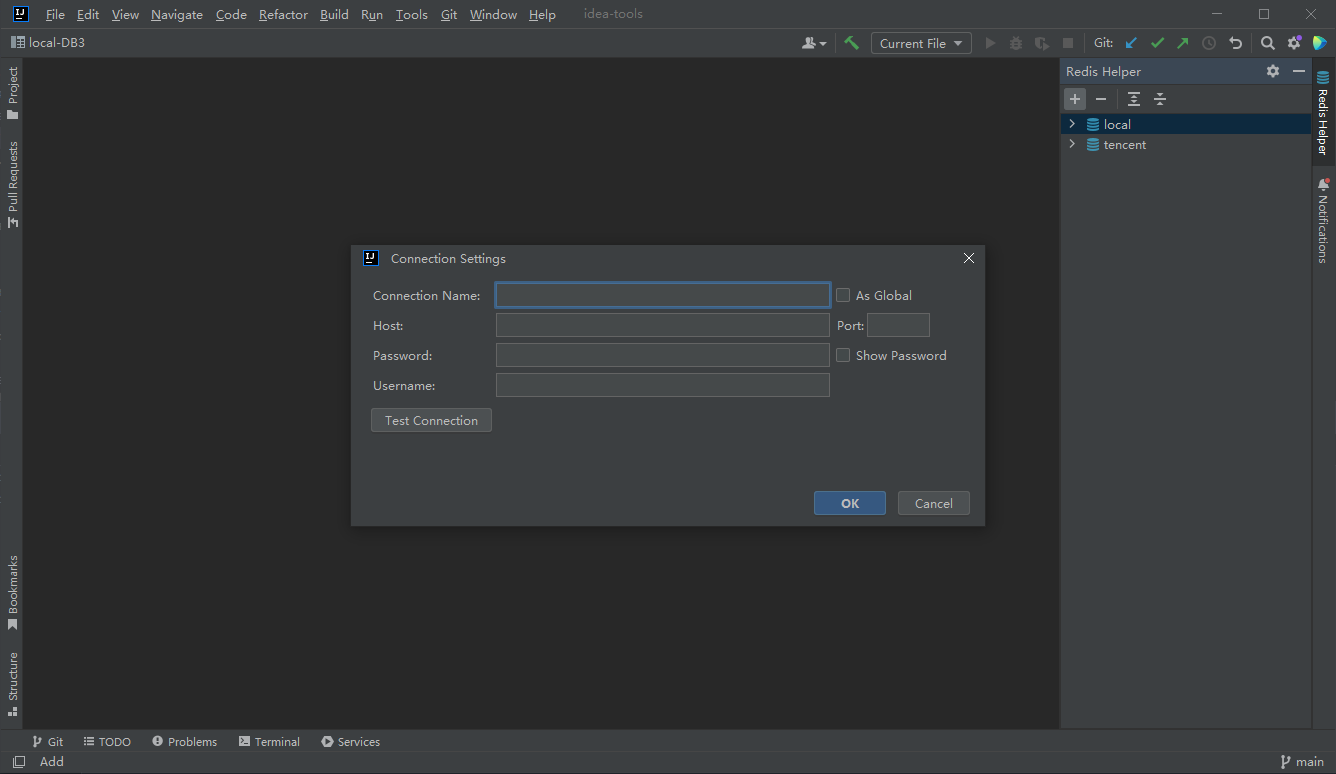Image resolution: width=1336 pixels, height=774 pixels.
Task: Enable the Show Password checkbox
Action: [x=843, y=355]
